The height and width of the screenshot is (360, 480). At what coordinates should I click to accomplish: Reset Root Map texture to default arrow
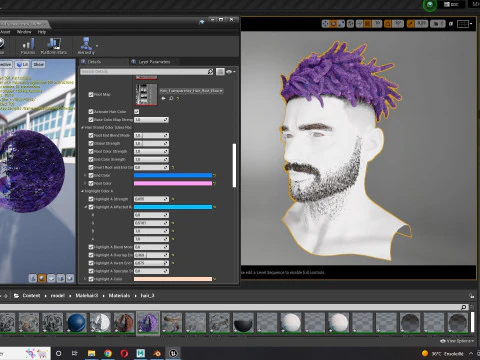pyautogui.click(x=178, y=99)
